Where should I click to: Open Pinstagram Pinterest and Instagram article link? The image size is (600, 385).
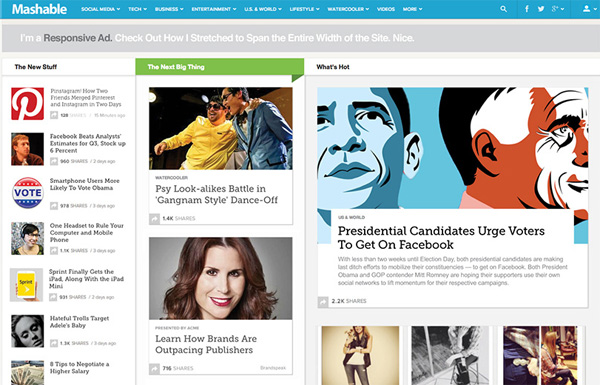(x=86, y=98)
